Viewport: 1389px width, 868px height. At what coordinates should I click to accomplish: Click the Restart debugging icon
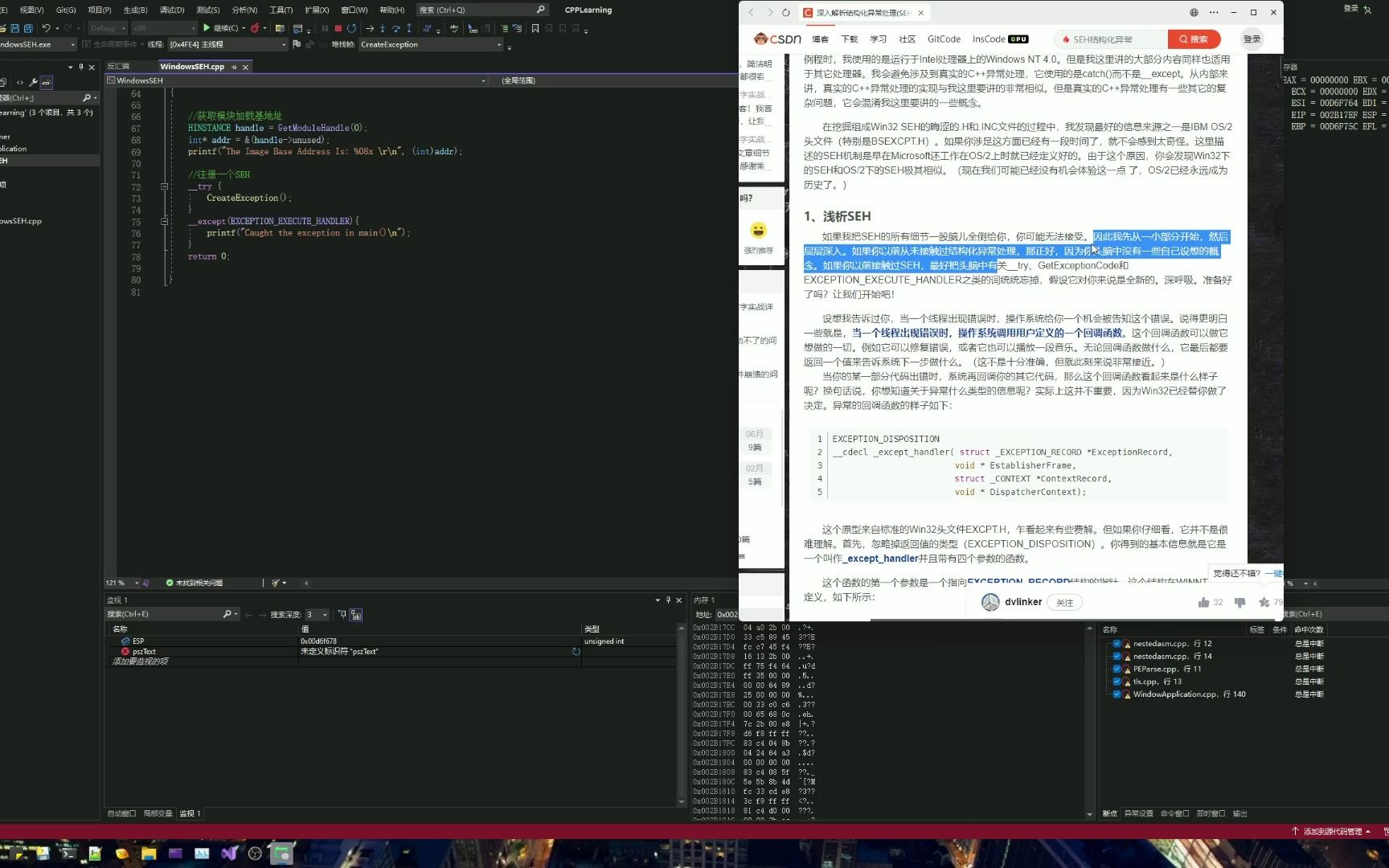pos(352,28)
